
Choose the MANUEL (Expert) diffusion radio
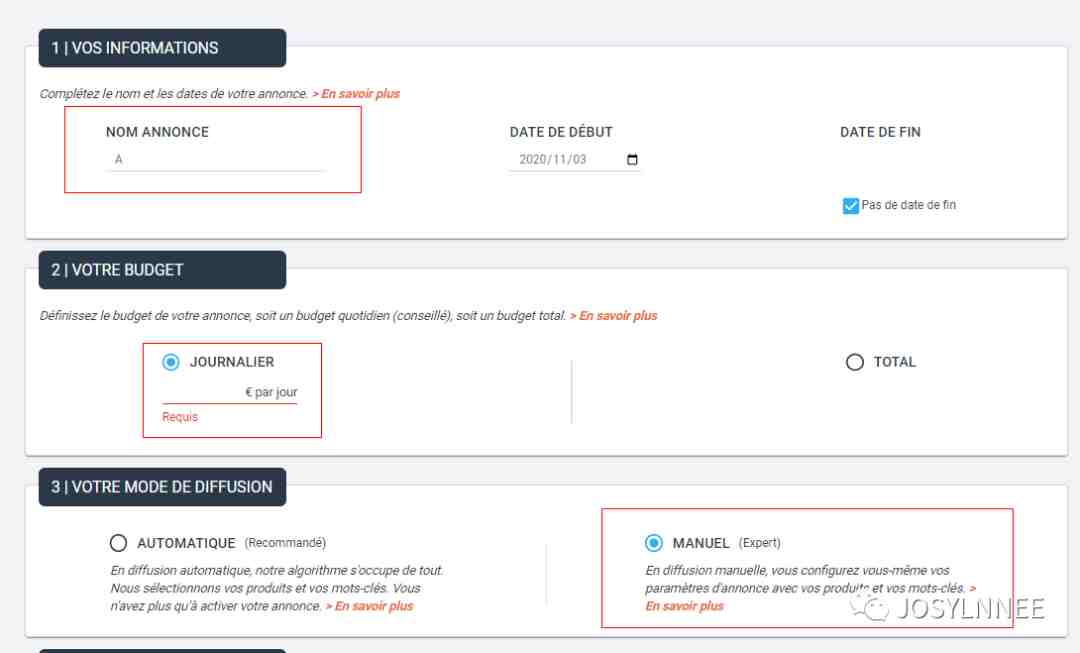point(654,543)
